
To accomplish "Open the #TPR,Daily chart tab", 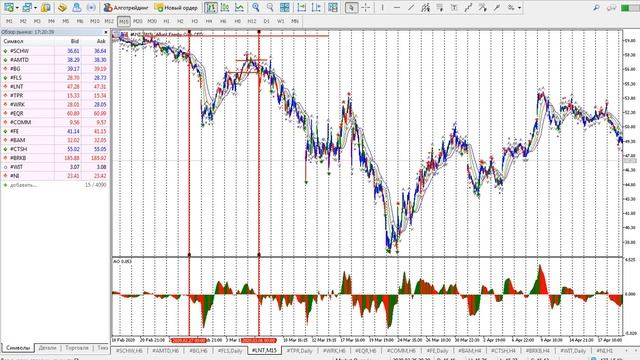I will [299, 351].
